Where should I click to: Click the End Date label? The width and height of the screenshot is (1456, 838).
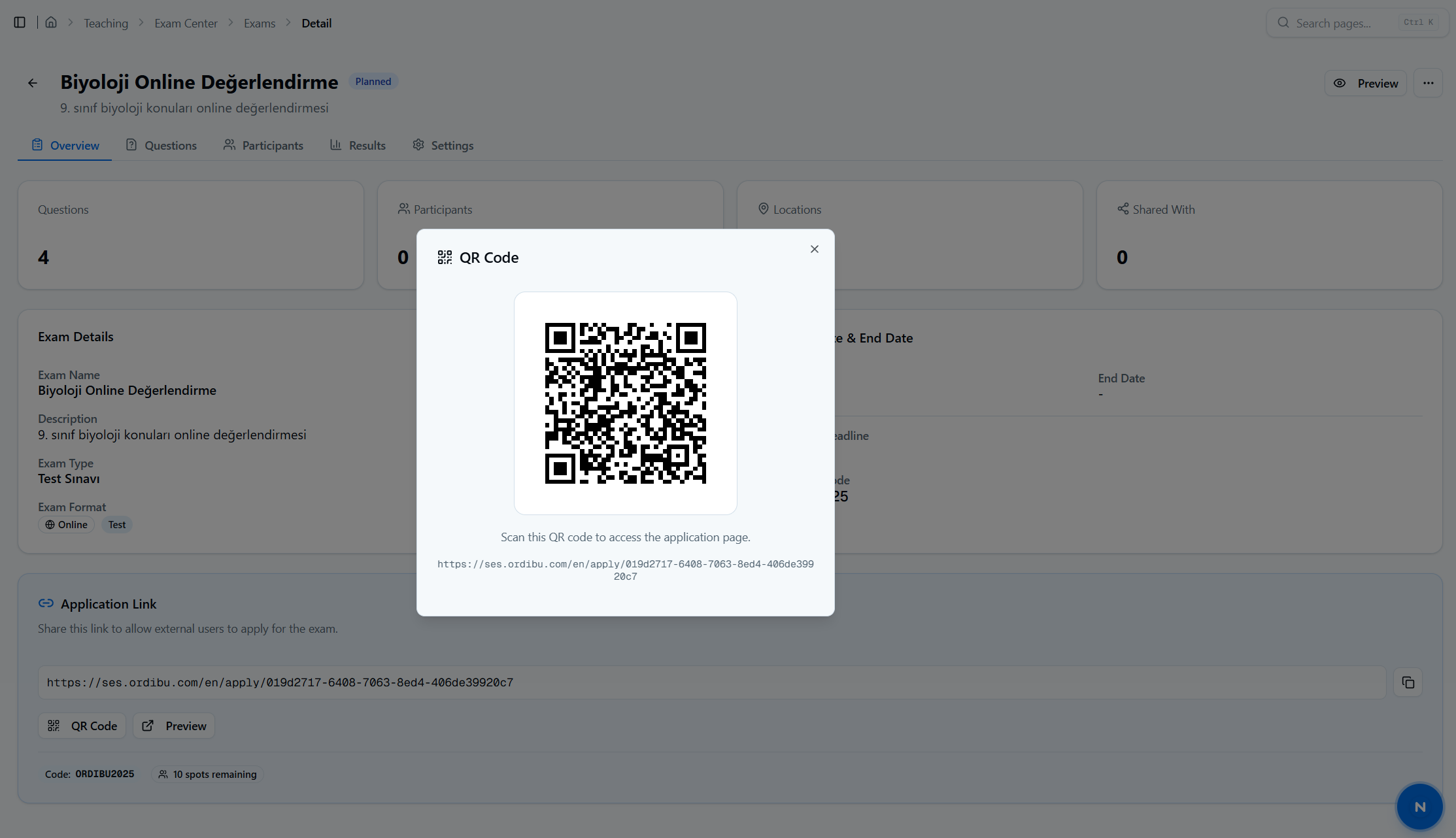coord(1121,378)
